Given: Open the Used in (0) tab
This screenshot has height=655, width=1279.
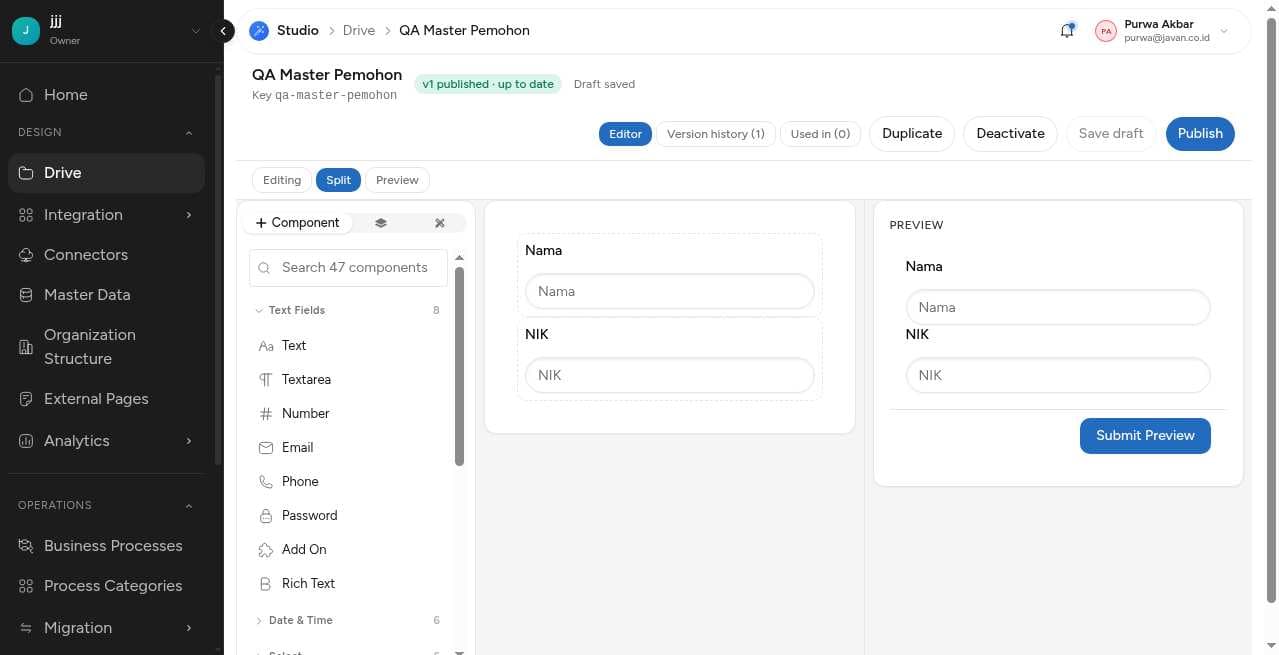Looking at the screenshot, I should click(820, 134).
